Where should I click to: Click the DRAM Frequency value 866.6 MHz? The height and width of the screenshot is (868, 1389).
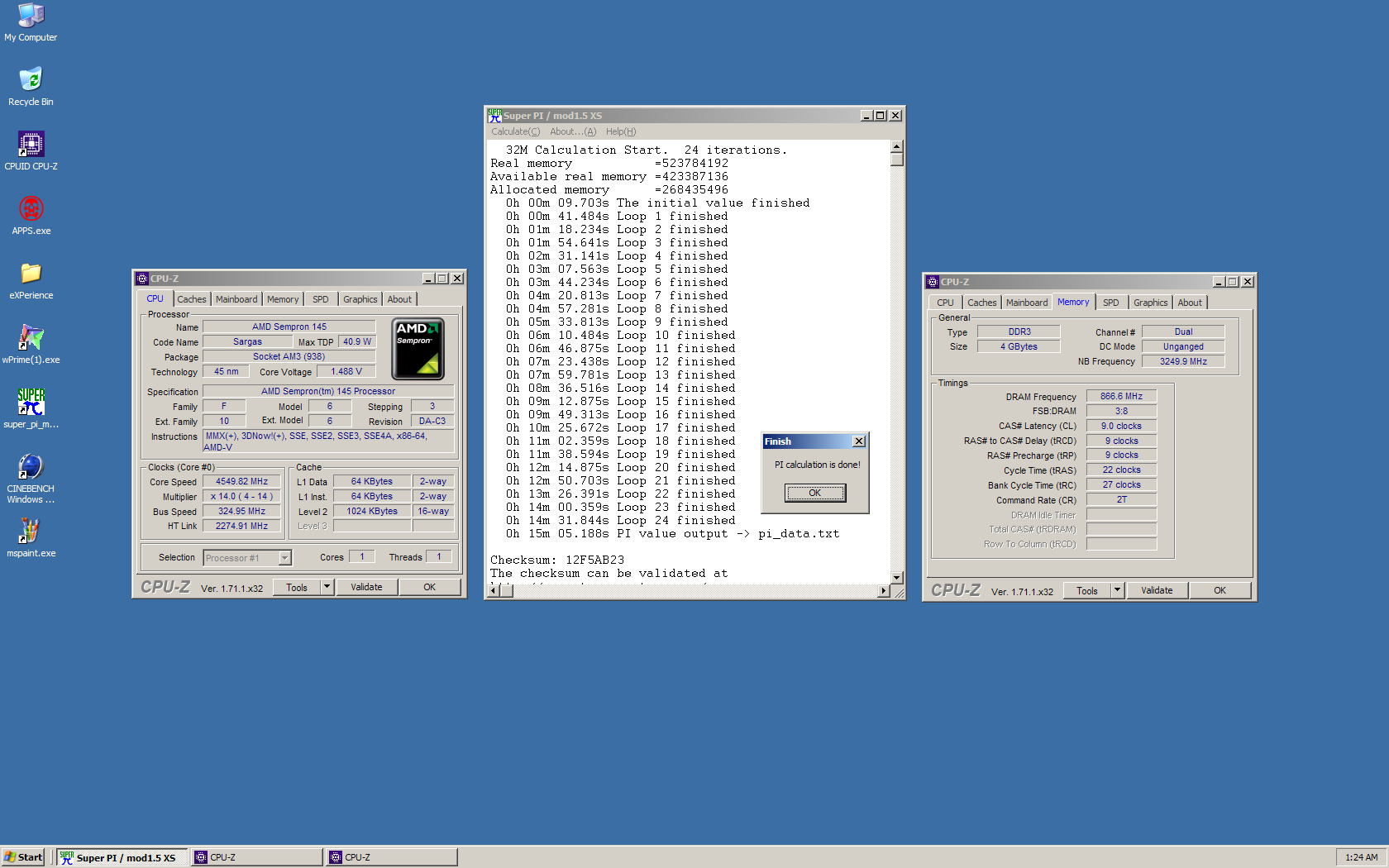coord(1121,396)
